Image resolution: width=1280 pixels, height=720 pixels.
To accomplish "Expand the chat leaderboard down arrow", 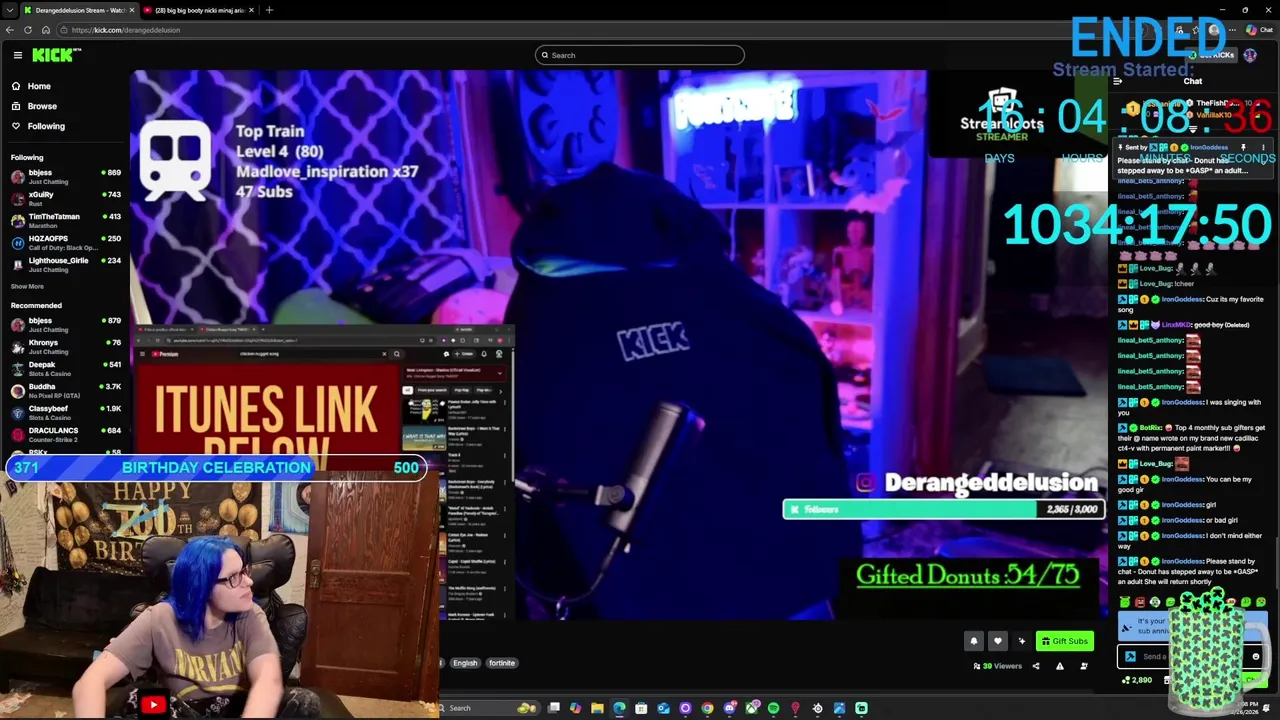I will point(1192,129).
